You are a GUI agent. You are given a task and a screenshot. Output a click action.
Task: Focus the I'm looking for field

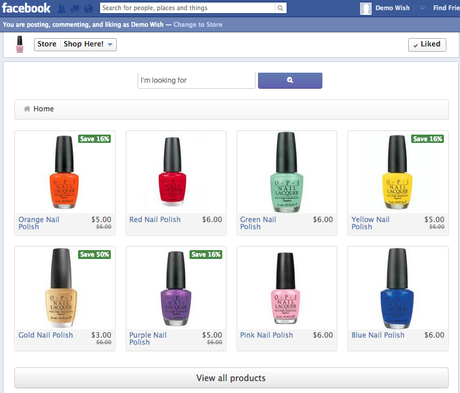tap(197, 80)
